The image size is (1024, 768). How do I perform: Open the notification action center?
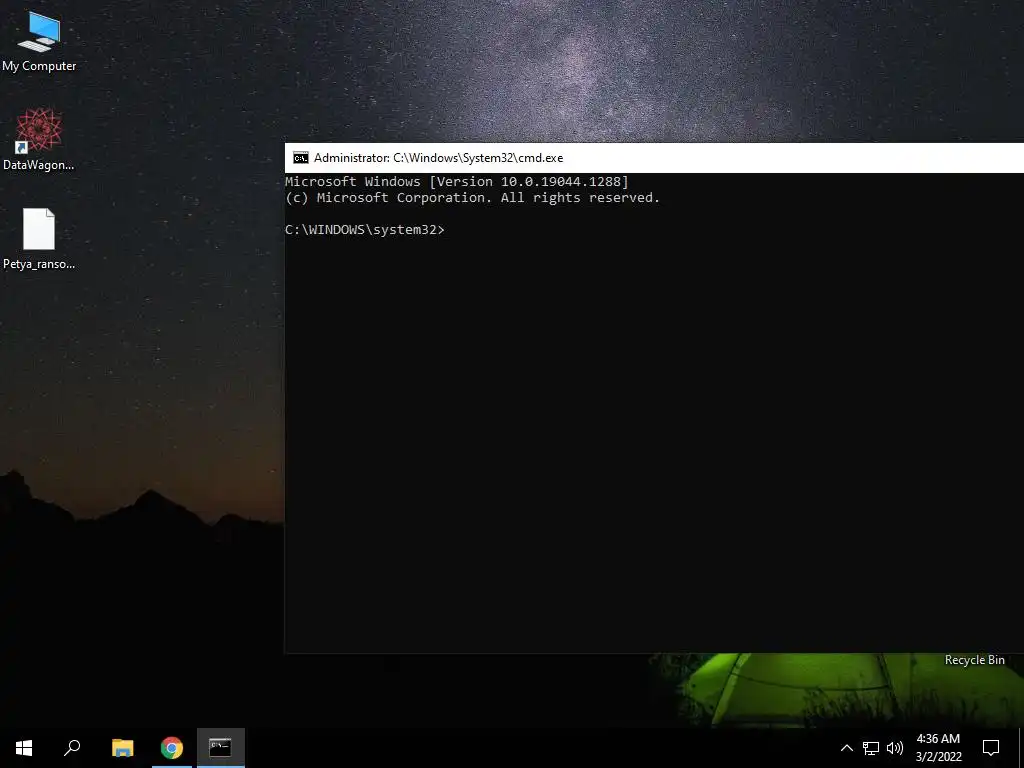(x=991, y=748)
